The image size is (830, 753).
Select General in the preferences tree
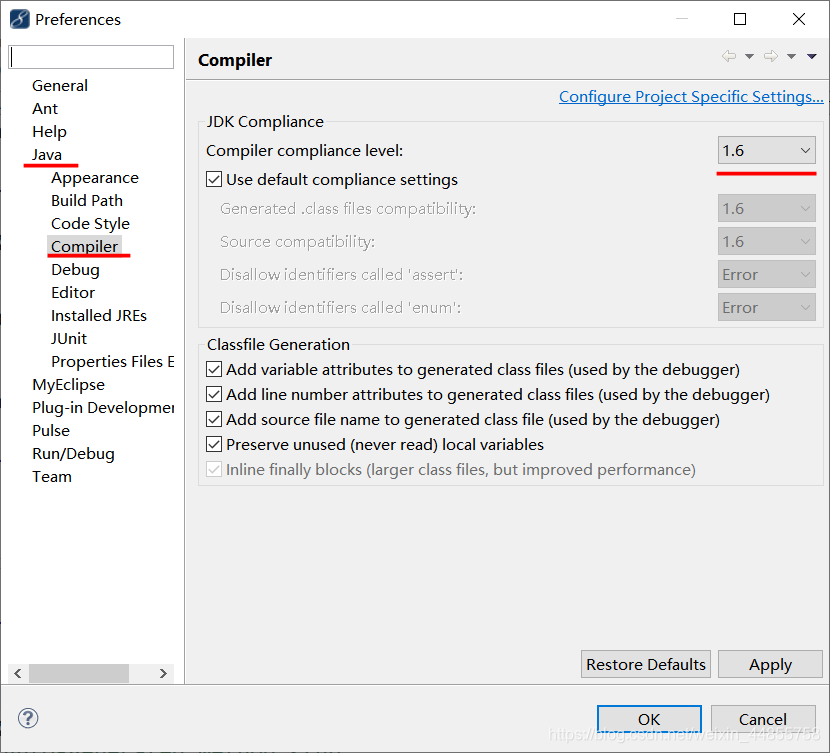[60, 86]
